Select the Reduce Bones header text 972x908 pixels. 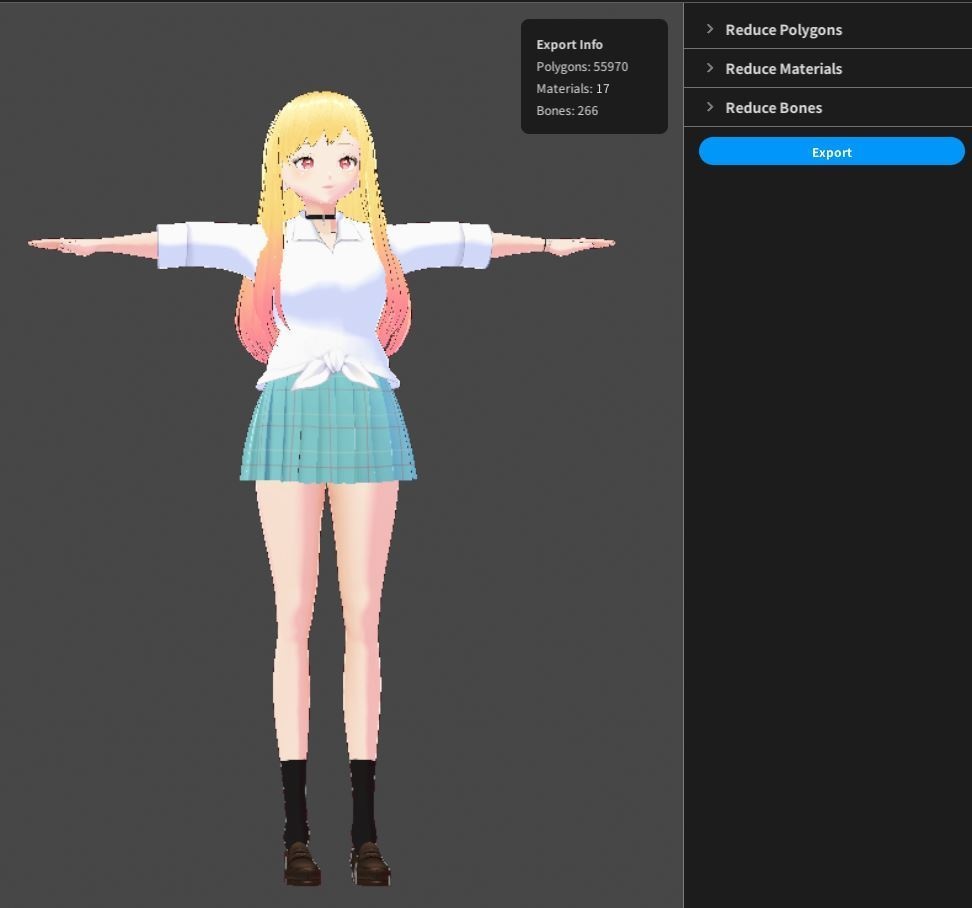(772, 107)
